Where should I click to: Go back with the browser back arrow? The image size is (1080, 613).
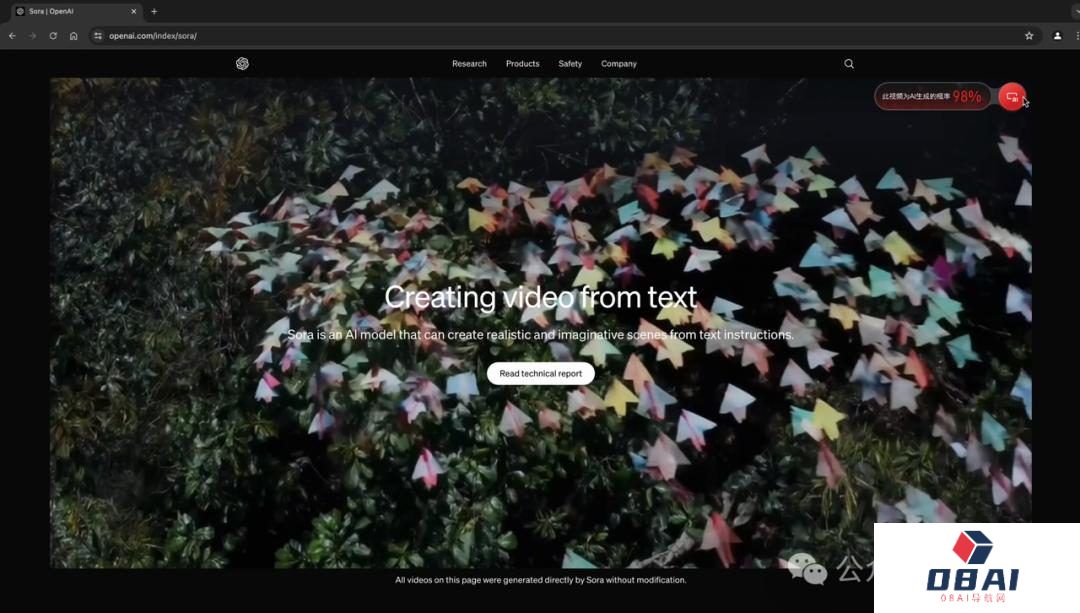(12, 36)
